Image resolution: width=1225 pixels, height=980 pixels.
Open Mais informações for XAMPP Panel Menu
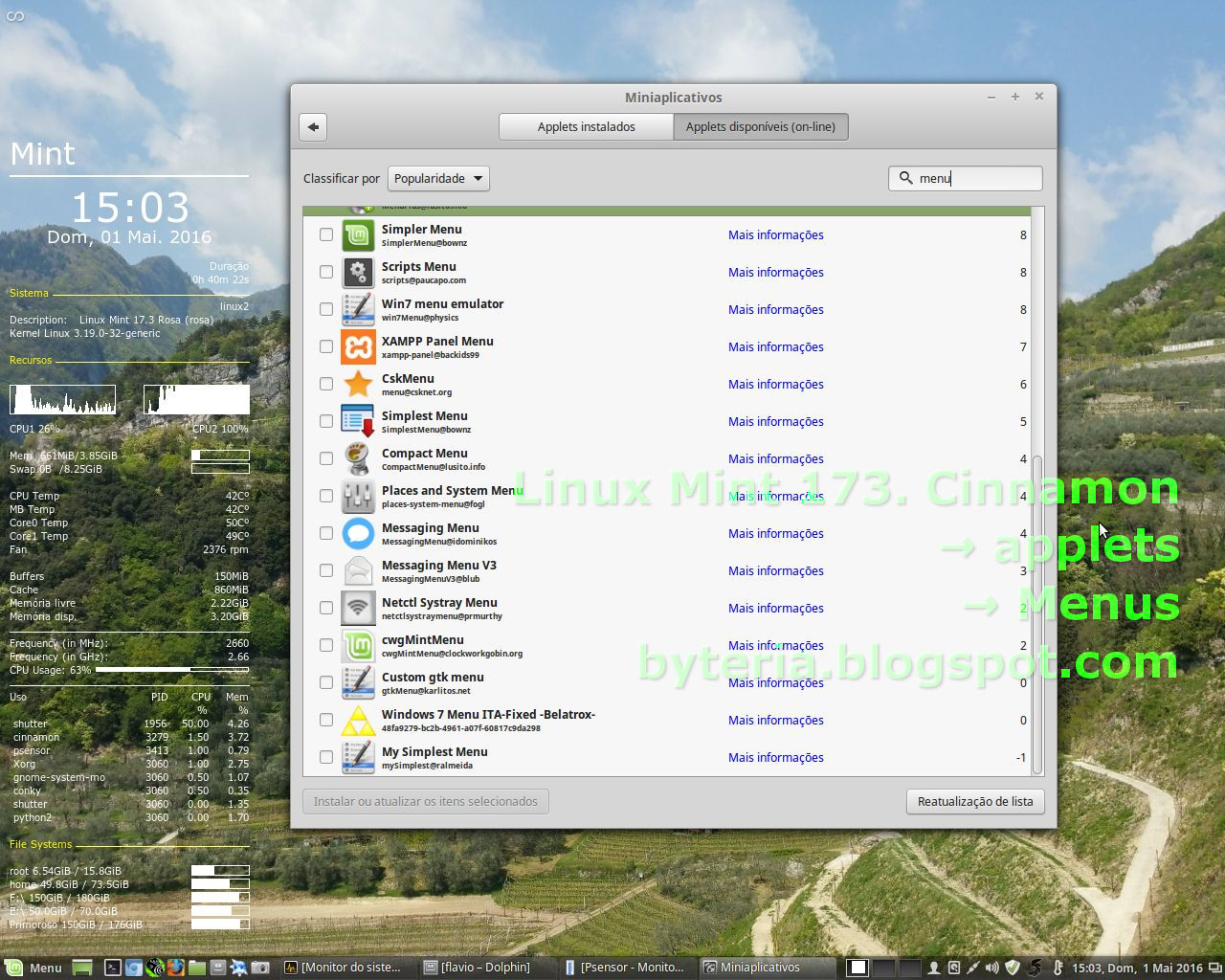[775, 346]
